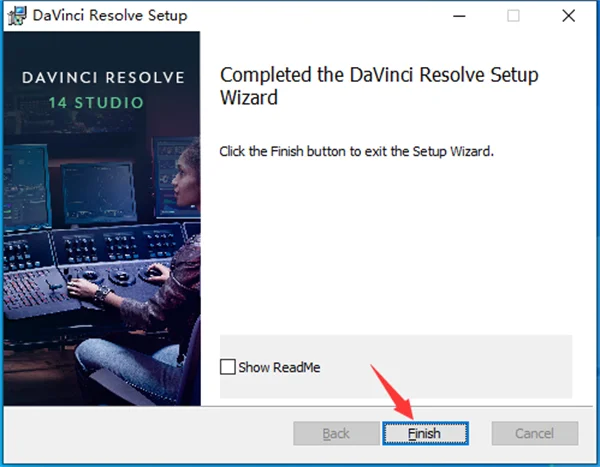Click the Finish button
The height and width of the screenshot is (467, 600).
426,433
